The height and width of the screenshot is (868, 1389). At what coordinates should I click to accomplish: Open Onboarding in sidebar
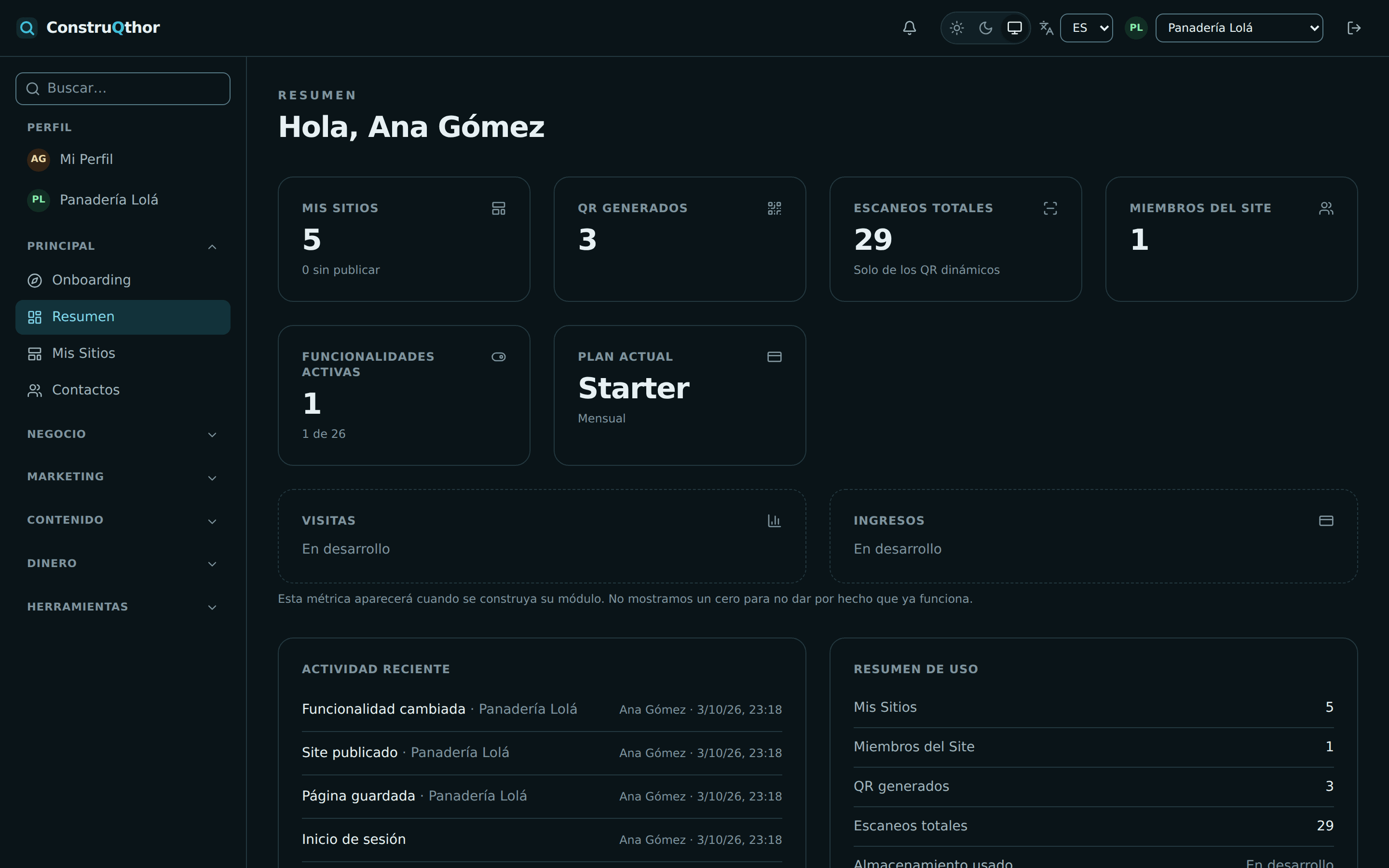(123, 280)
